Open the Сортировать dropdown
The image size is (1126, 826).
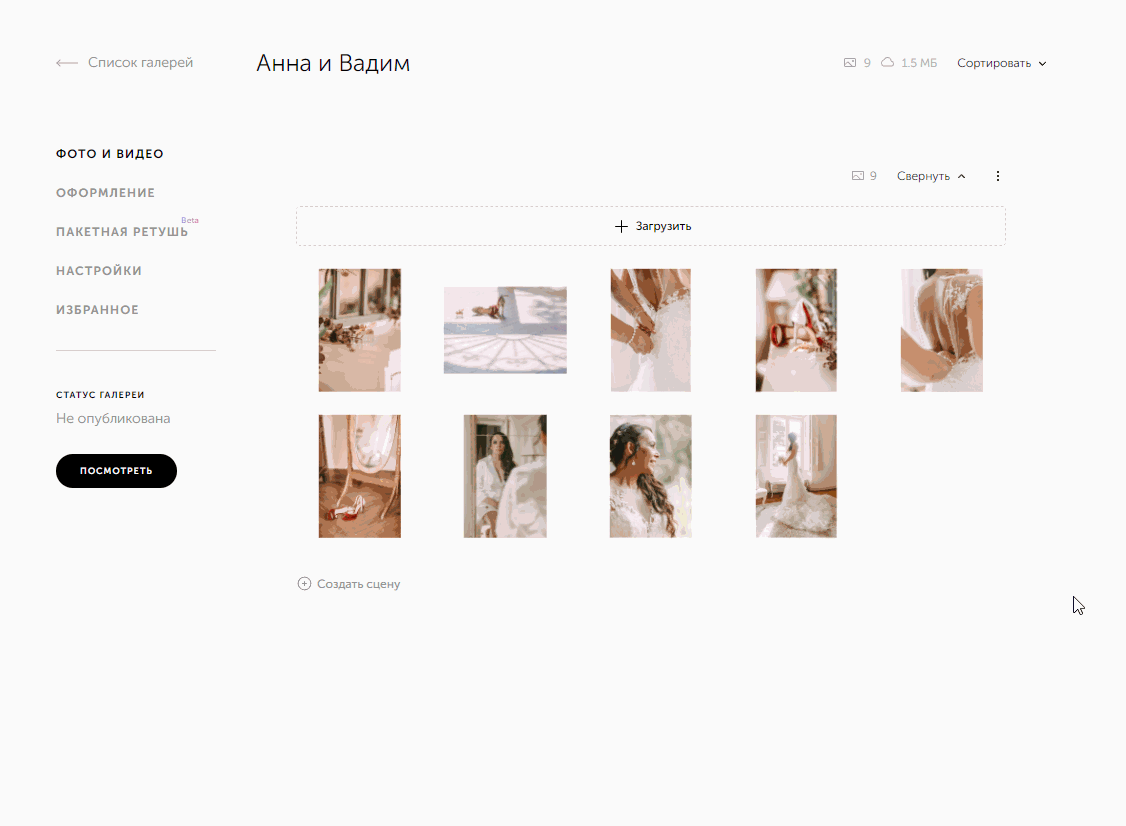[1001, 63]
